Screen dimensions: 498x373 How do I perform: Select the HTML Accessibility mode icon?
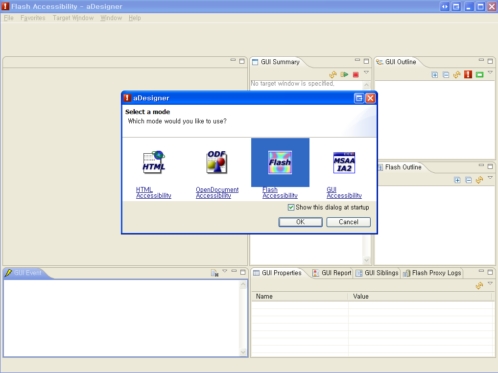(x=154, y=162)
